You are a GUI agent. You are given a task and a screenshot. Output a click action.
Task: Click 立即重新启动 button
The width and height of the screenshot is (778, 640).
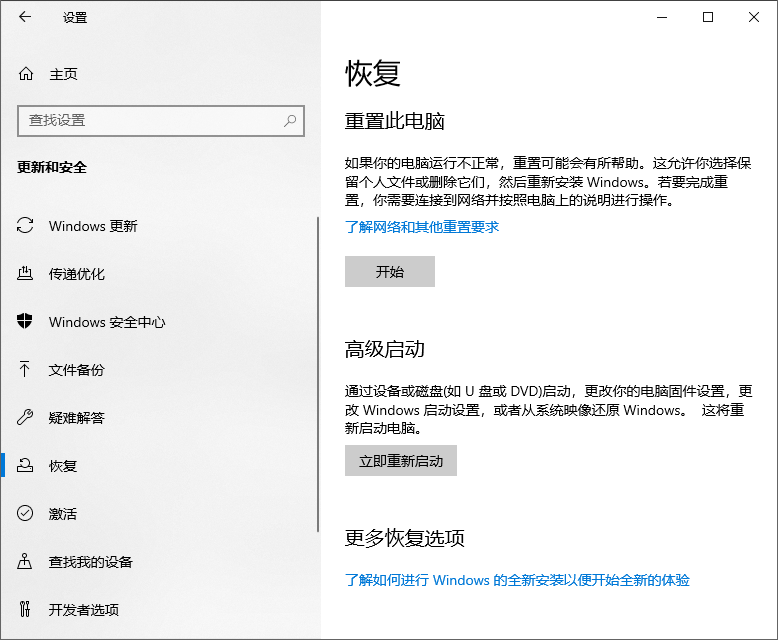pos(401,460)
